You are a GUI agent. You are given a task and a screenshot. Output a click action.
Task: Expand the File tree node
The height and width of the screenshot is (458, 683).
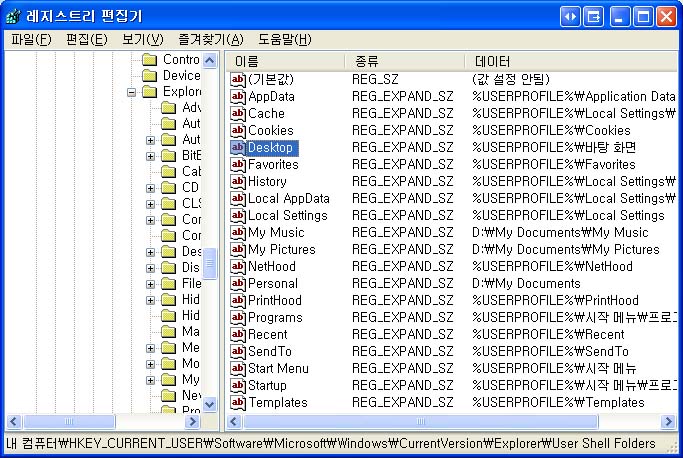click(150, 284)
